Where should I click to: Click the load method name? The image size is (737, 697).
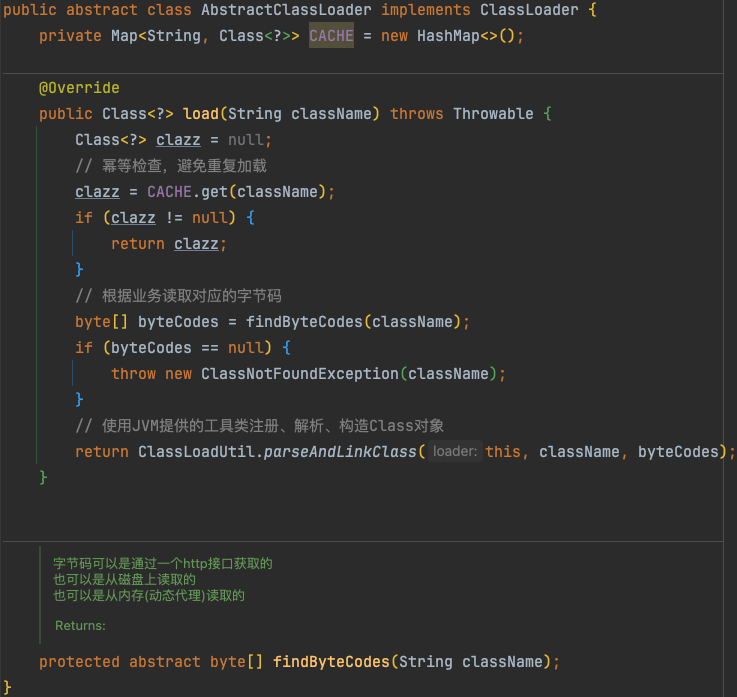pyautogui.click(x=201, y=114)
